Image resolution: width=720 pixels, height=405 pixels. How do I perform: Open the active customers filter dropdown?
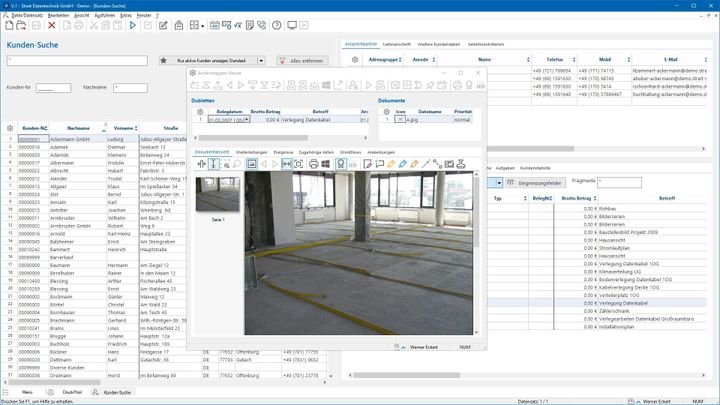point(261,60)
